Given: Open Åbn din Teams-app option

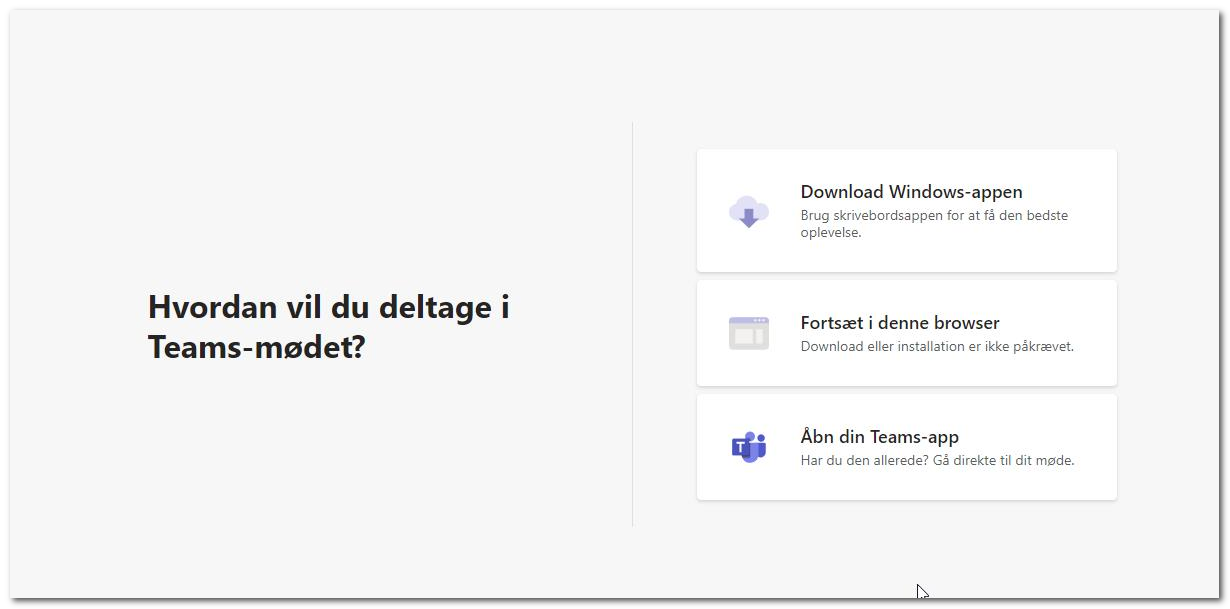Looking at the screenshot, I should [x=907, y=447].
